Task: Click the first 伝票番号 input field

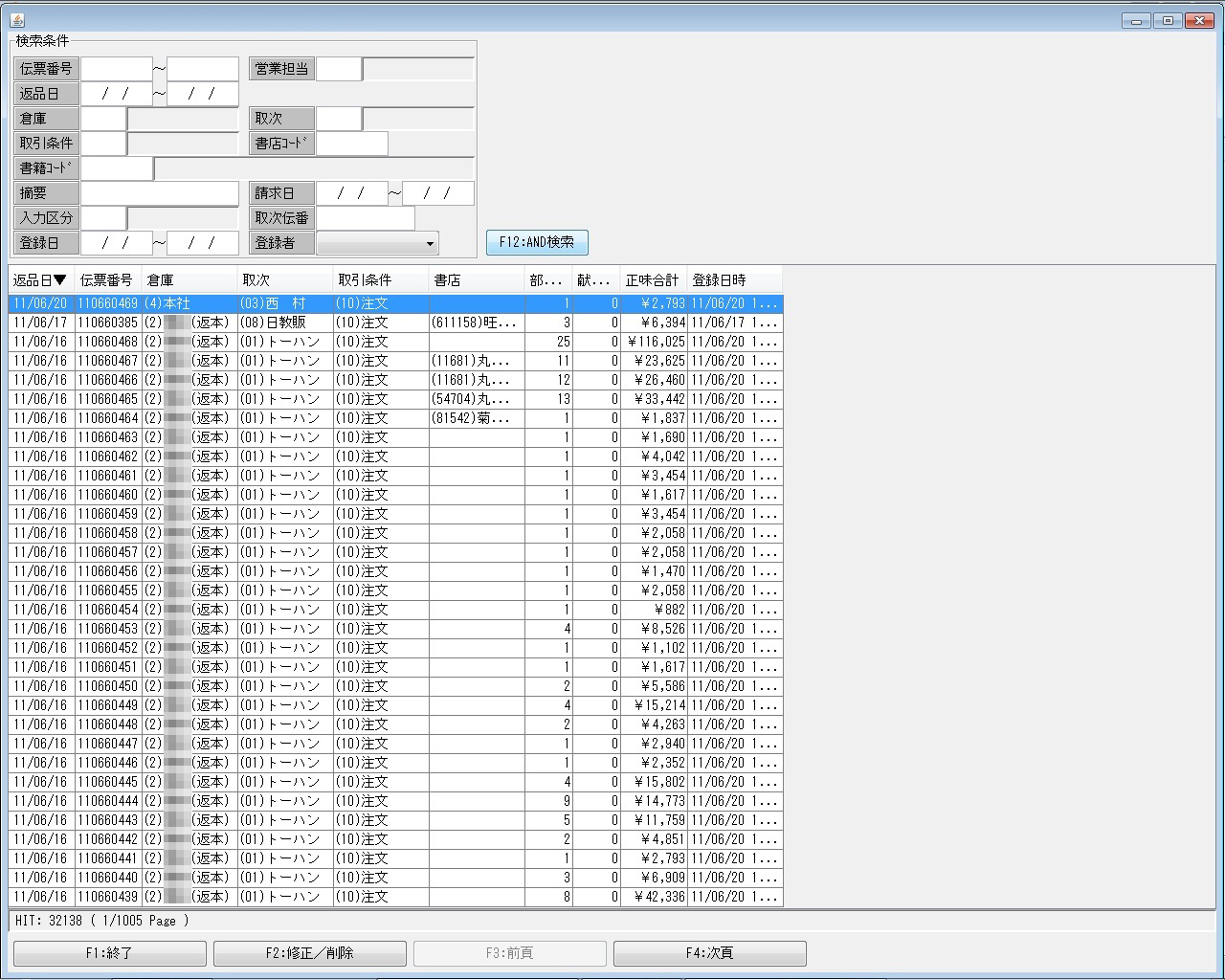Action: pyautogui.click(x=117, y=69)
